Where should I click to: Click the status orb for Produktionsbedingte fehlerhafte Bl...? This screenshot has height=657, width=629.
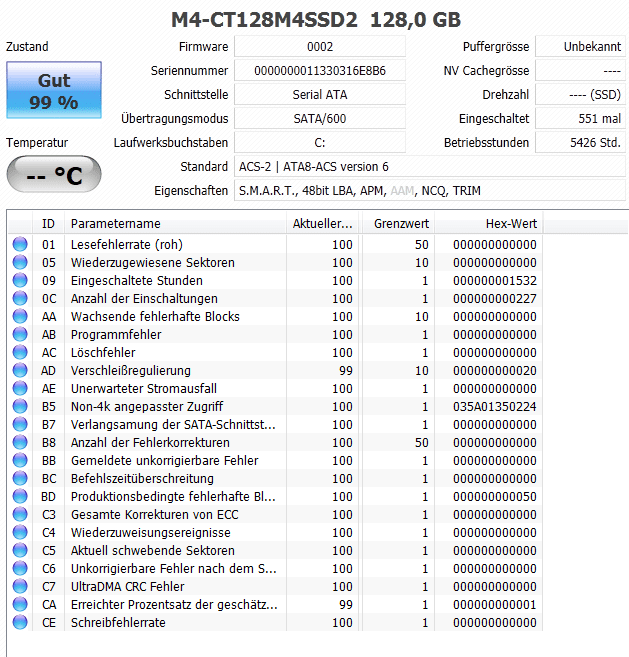point(20,497)
